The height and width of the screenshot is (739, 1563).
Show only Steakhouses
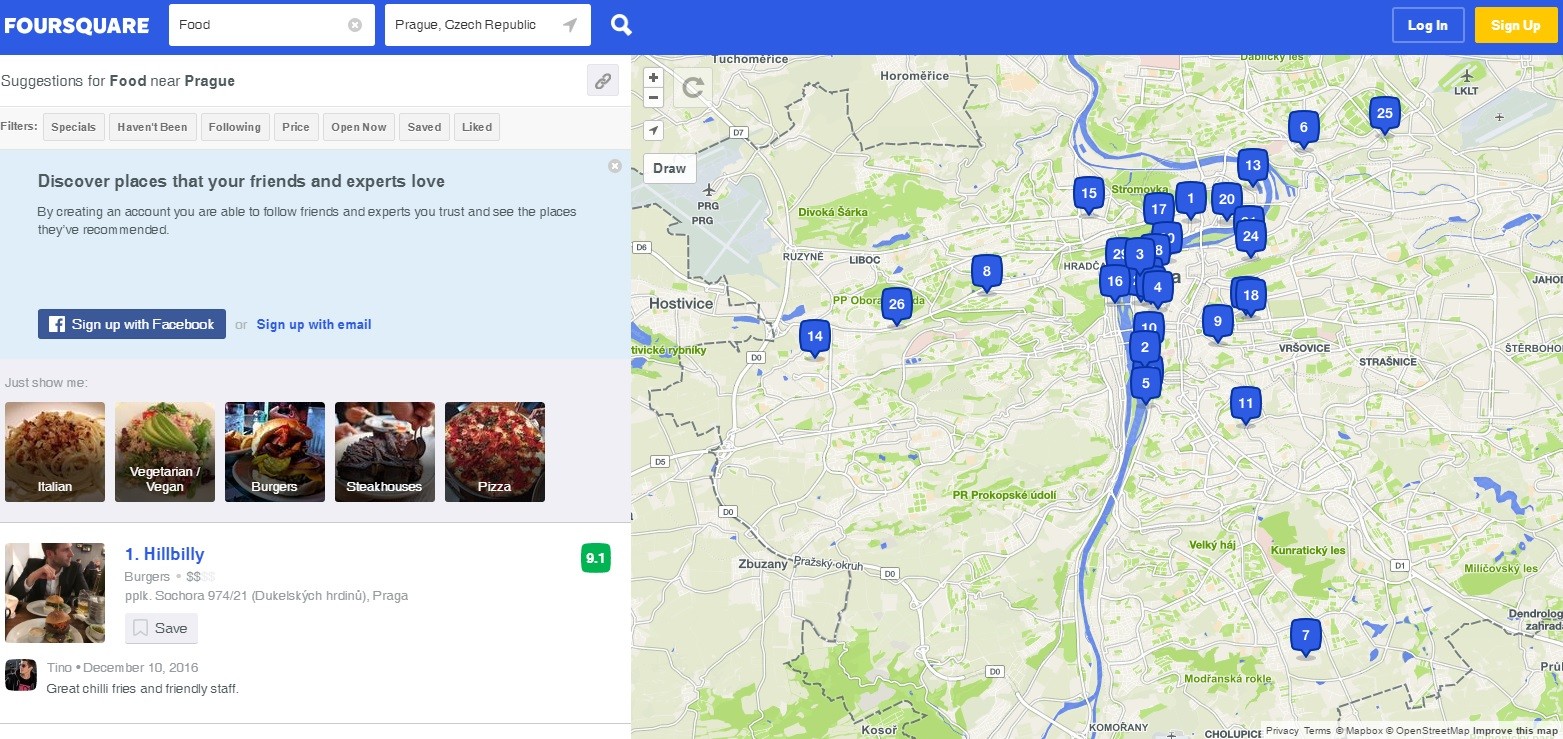click(x=385, y=452)
